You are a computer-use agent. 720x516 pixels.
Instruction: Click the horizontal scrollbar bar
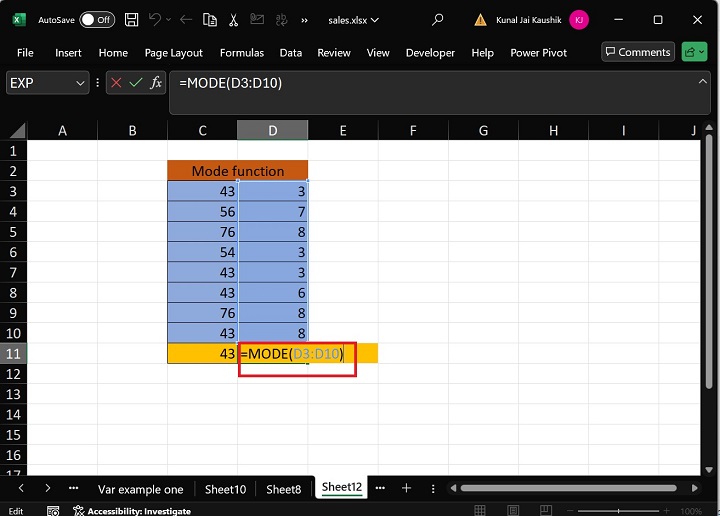[x=568, y=488]
